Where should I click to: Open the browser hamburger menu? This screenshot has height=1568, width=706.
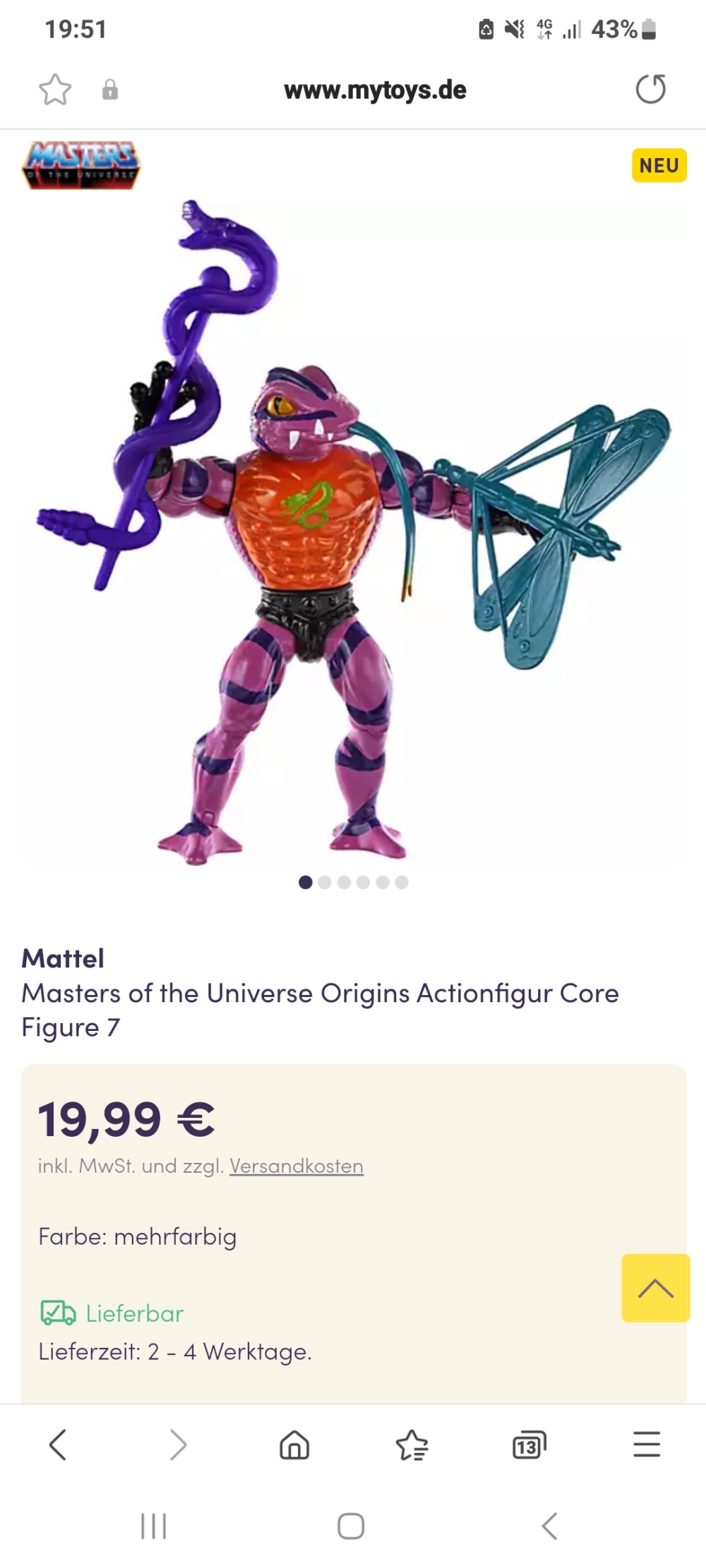[x=647, y=1445]
